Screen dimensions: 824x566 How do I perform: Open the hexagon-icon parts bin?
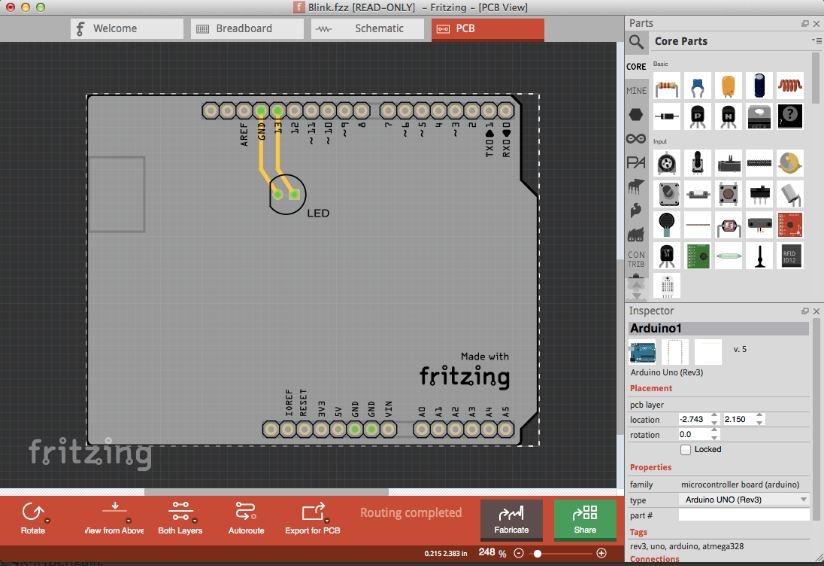(636, 115)
